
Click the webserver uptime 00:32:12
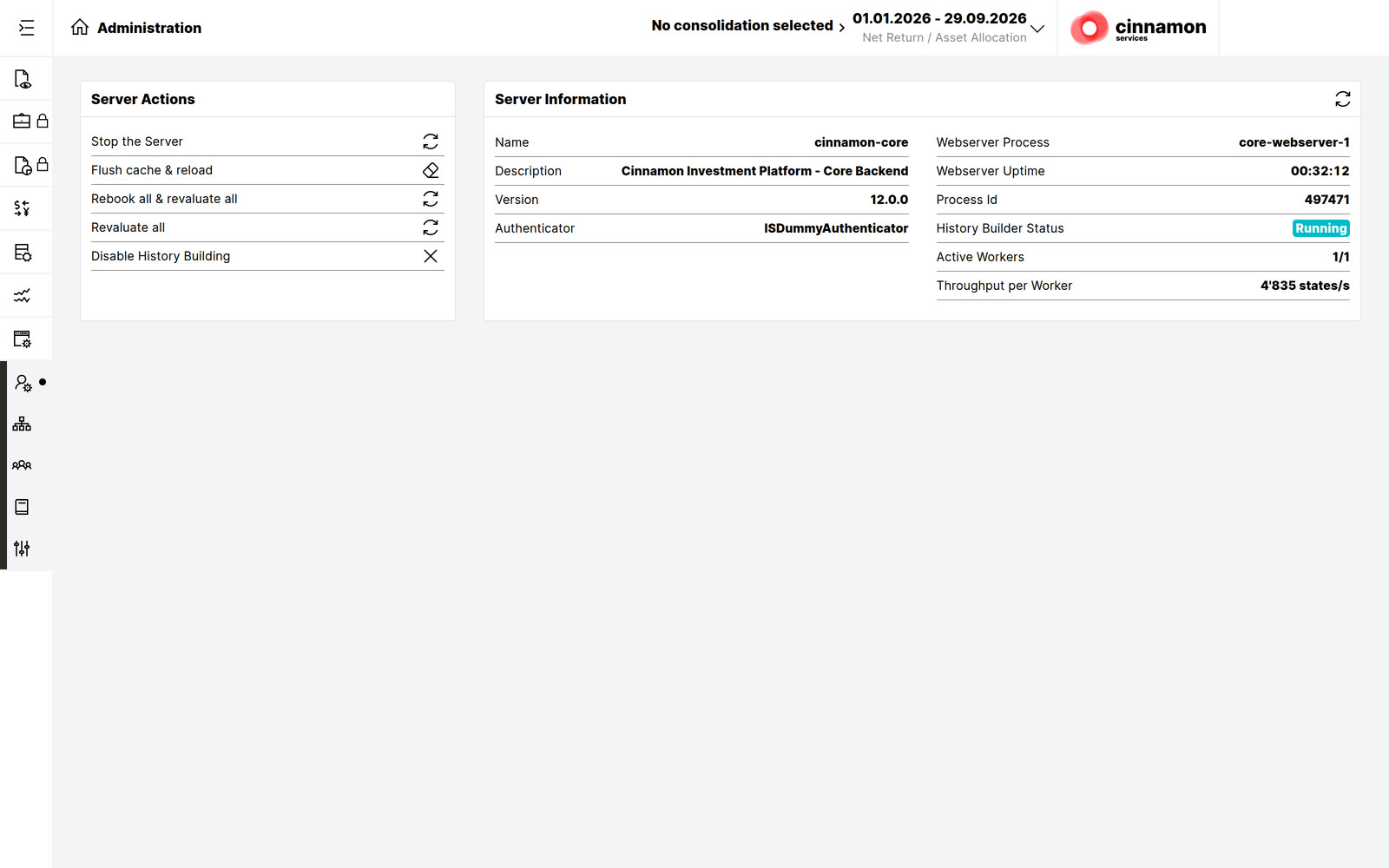[x=1320, y=171]
